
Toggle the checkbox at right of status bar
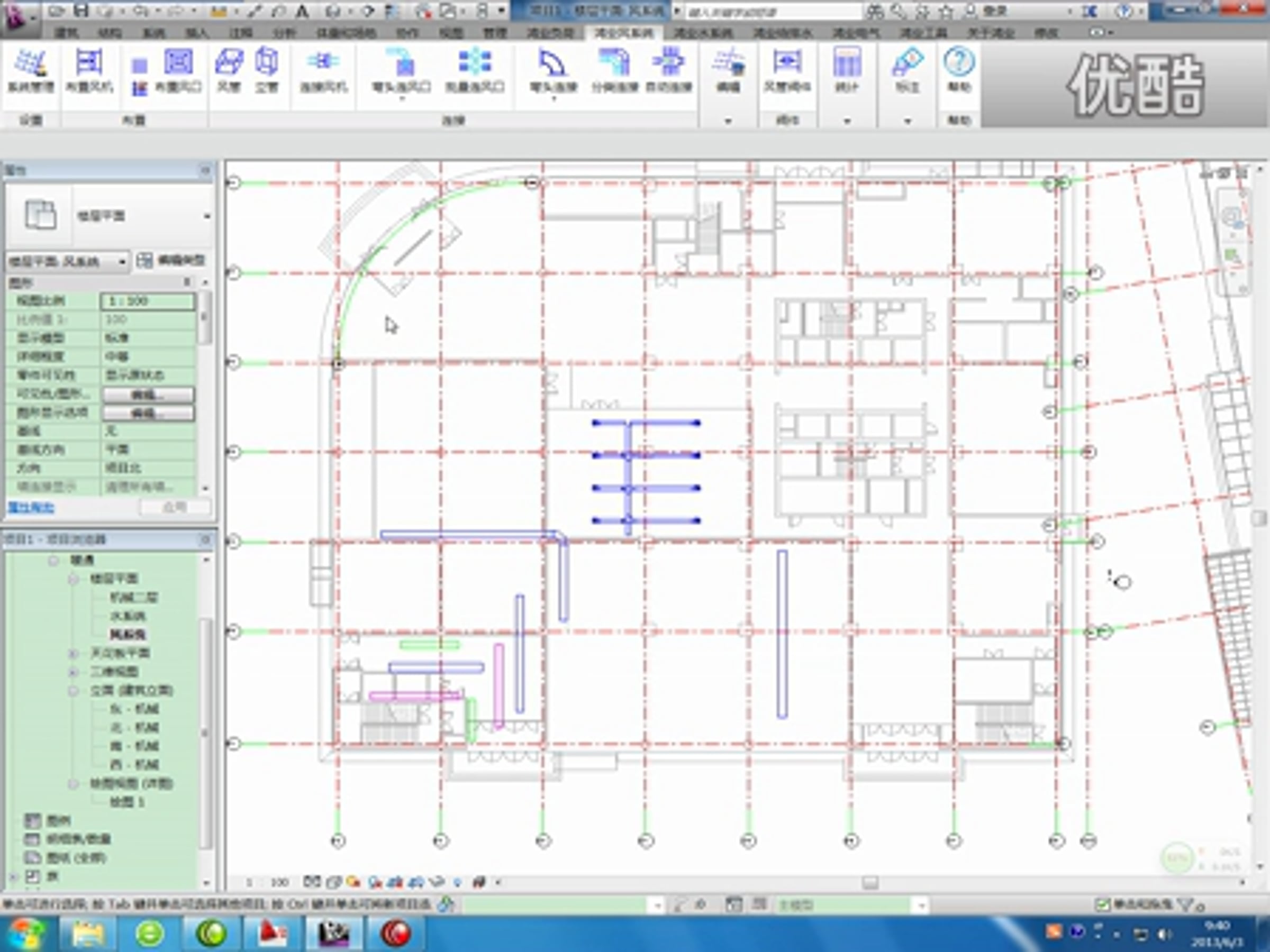(x=1102, y=905)
